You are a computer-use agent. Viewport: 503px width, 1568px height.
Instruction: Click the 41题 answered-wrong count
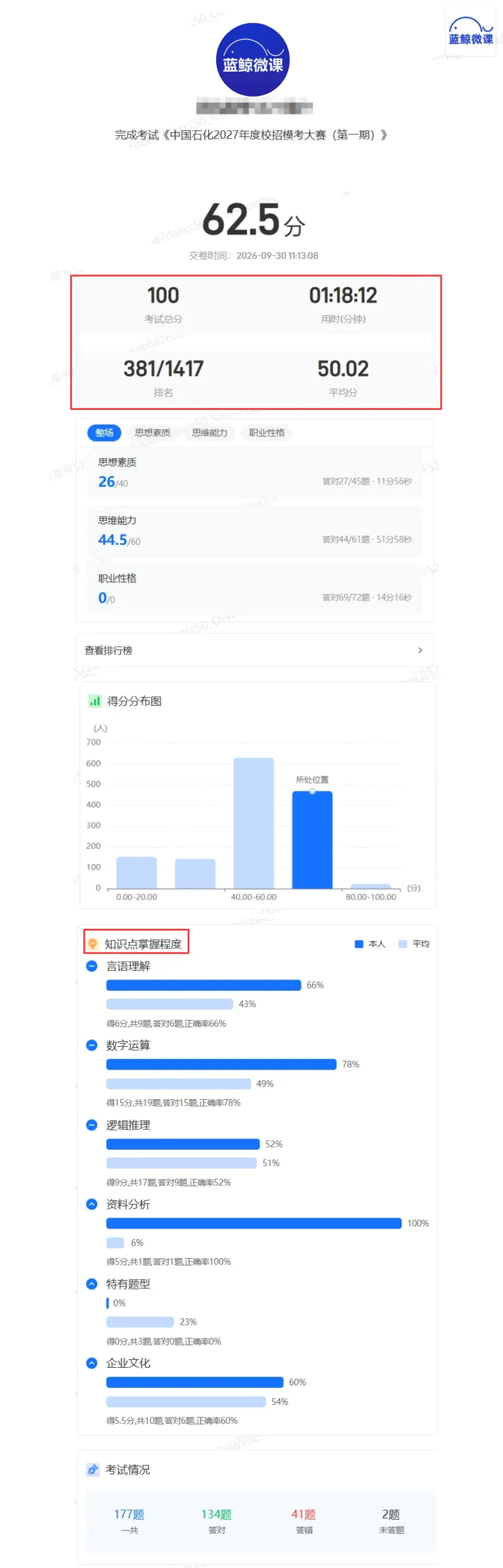point(303,1514)
